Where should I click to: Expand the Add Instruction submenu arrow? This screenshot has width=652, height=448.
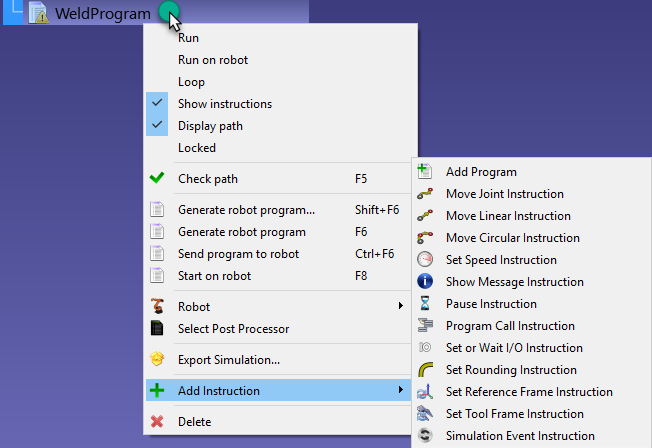[401, 390]
